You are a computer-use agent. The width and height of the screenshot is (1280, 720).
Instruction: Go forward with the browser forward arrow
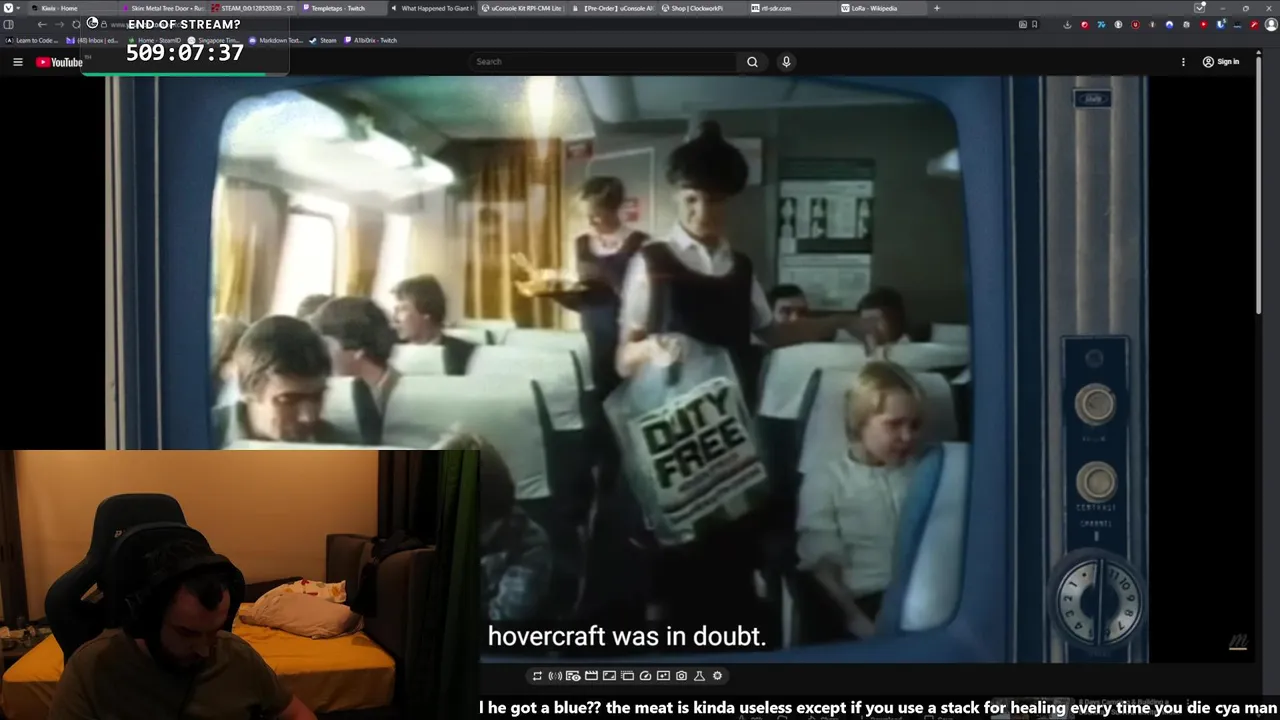coord(58,24)
